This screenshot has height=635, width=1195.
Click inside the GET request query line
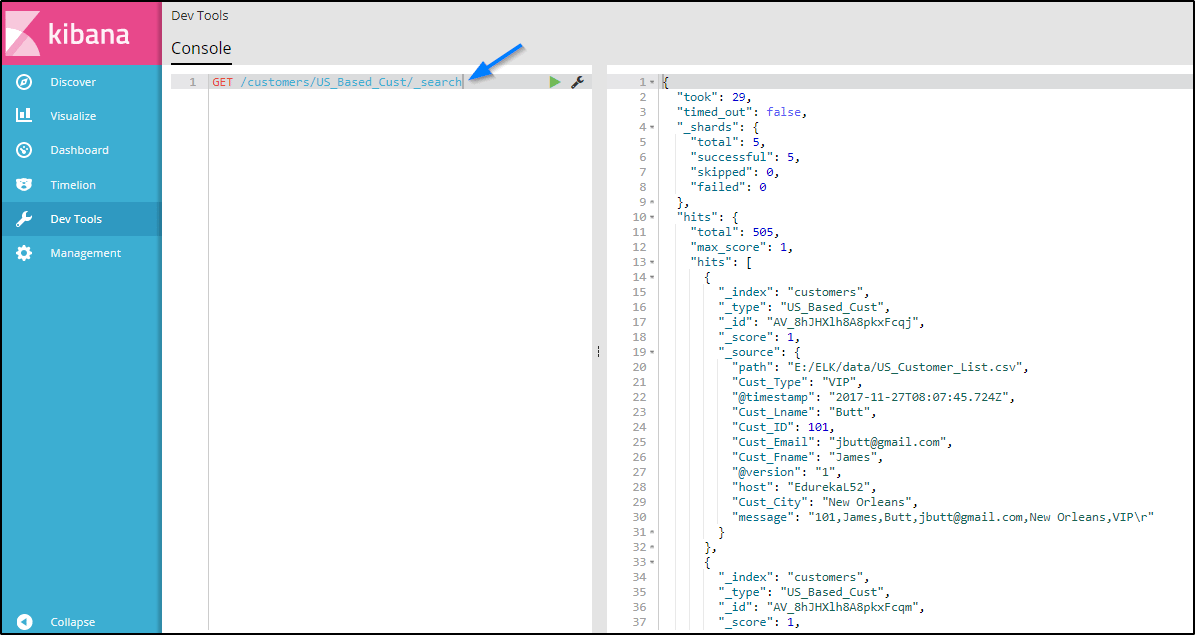tap(336, 82)
